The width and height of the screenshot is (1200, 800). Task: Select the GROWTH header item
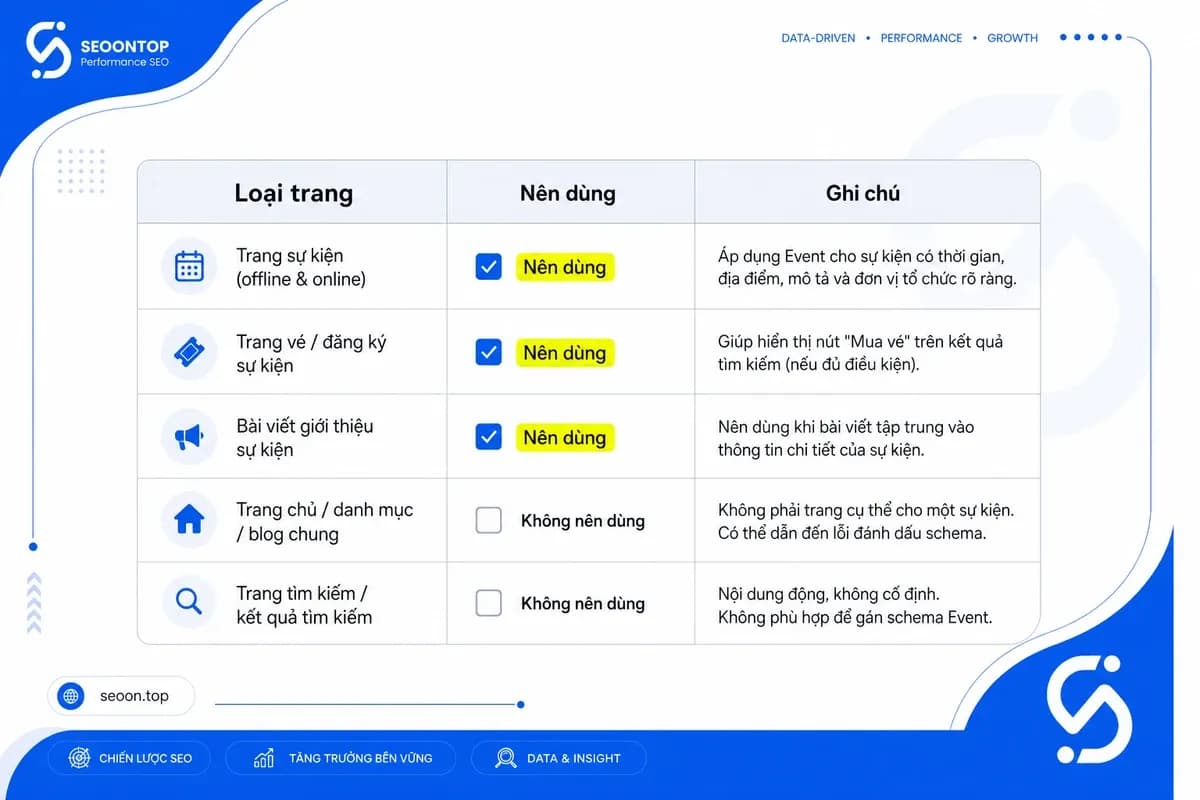(x=1012, y=38)
